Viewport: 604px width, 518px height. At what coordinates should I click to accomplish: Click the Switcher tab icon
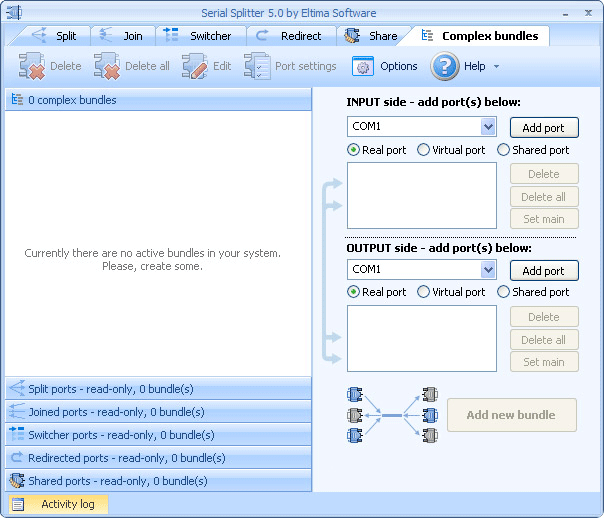click(x=171, y=35)
